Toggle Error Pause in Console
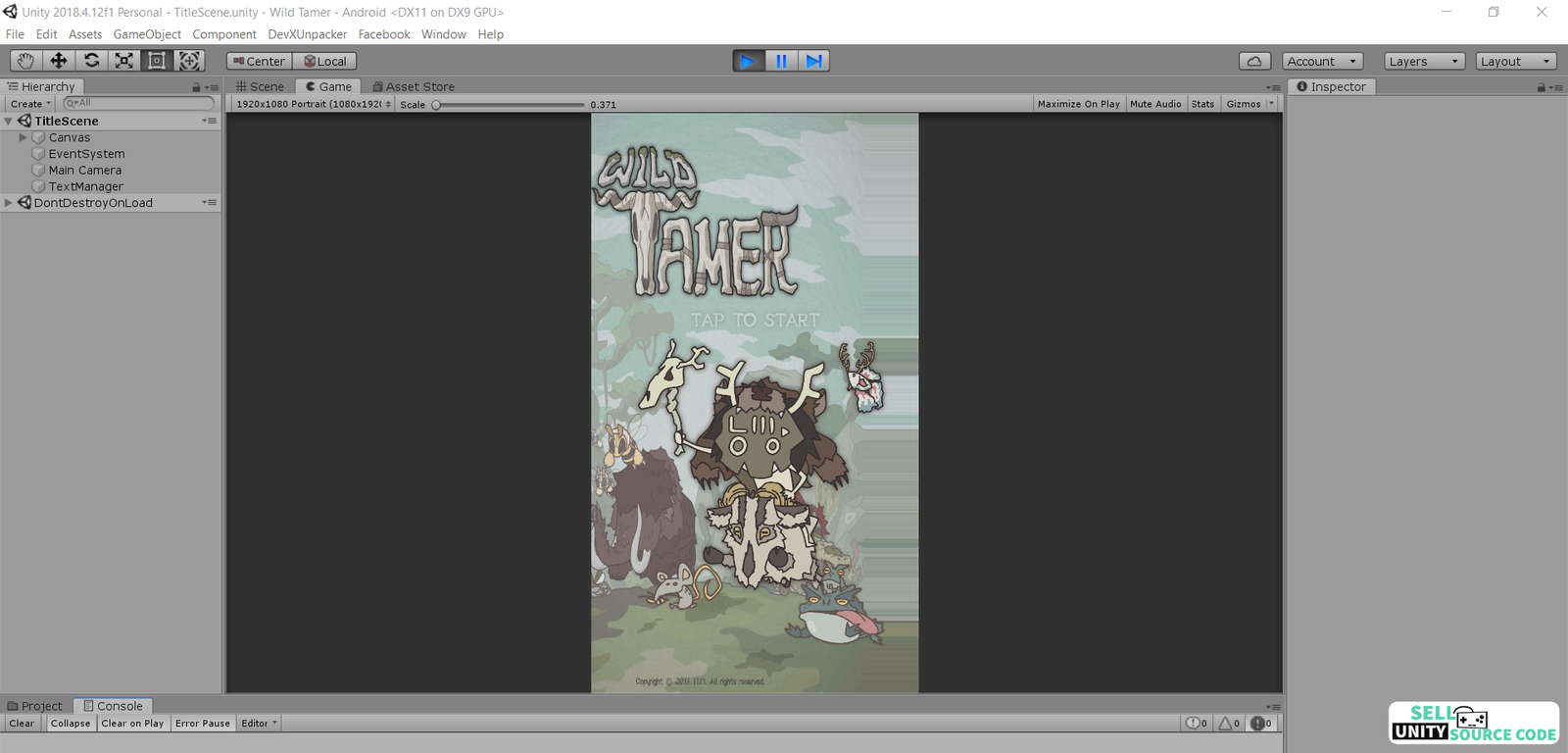 tap(203, 724)
